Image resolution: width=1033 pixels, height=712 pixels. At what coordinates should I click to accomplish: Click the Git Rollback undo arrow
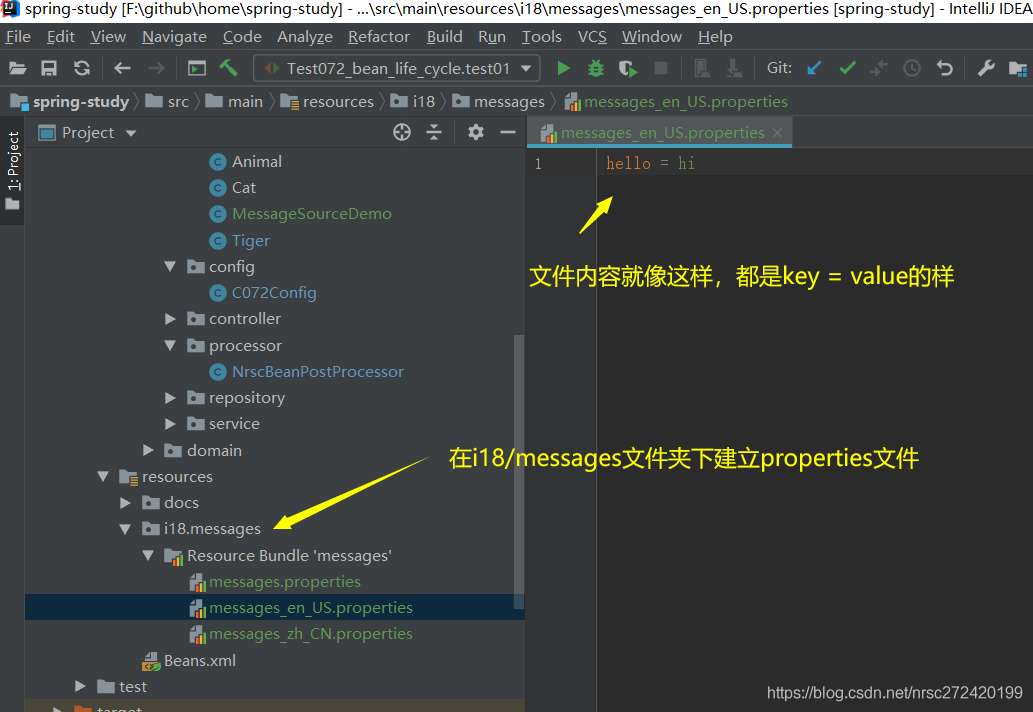point(945,68)
